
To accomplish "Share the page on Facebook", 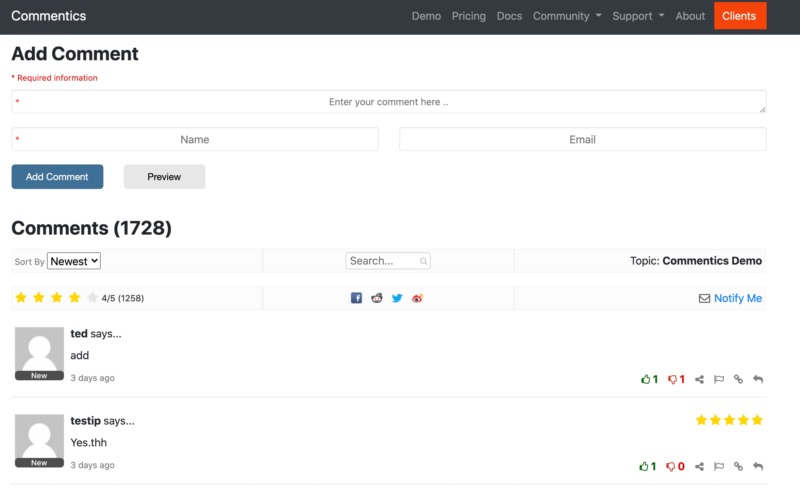I will click(357, 298).
